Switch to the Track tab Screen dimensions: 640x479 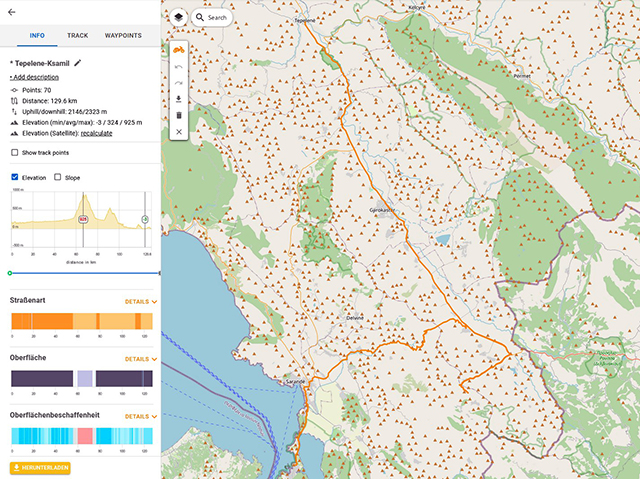point(77,36)
